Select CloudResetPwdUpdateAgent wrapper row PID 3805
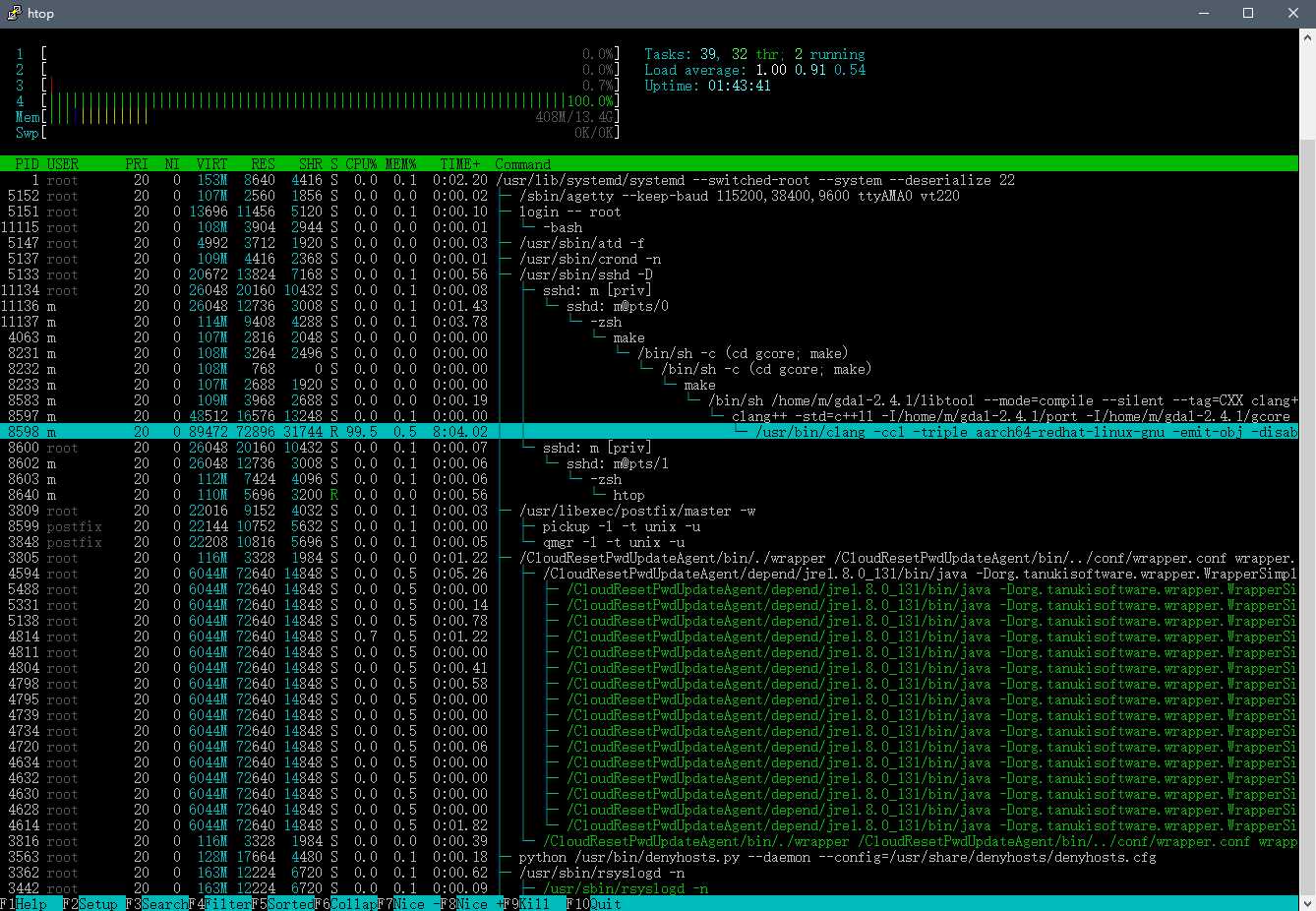1316x911 pixels. (649, 558)
